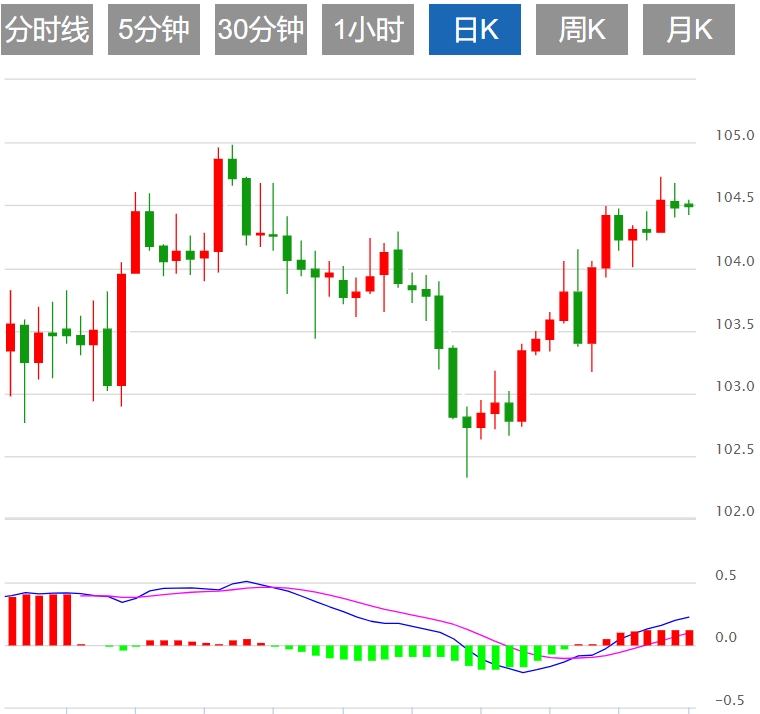This screenshot has width=760, height=714.
Task: Open the 1小时 interval tab
Action: tap(368, 30)
